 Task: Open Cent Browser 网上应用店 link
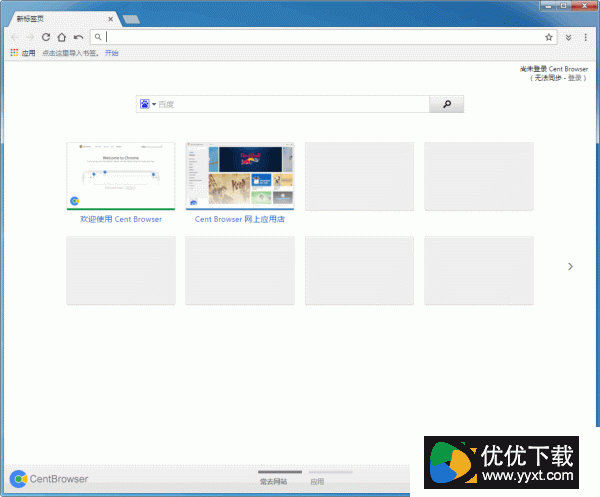click(240, 219)
